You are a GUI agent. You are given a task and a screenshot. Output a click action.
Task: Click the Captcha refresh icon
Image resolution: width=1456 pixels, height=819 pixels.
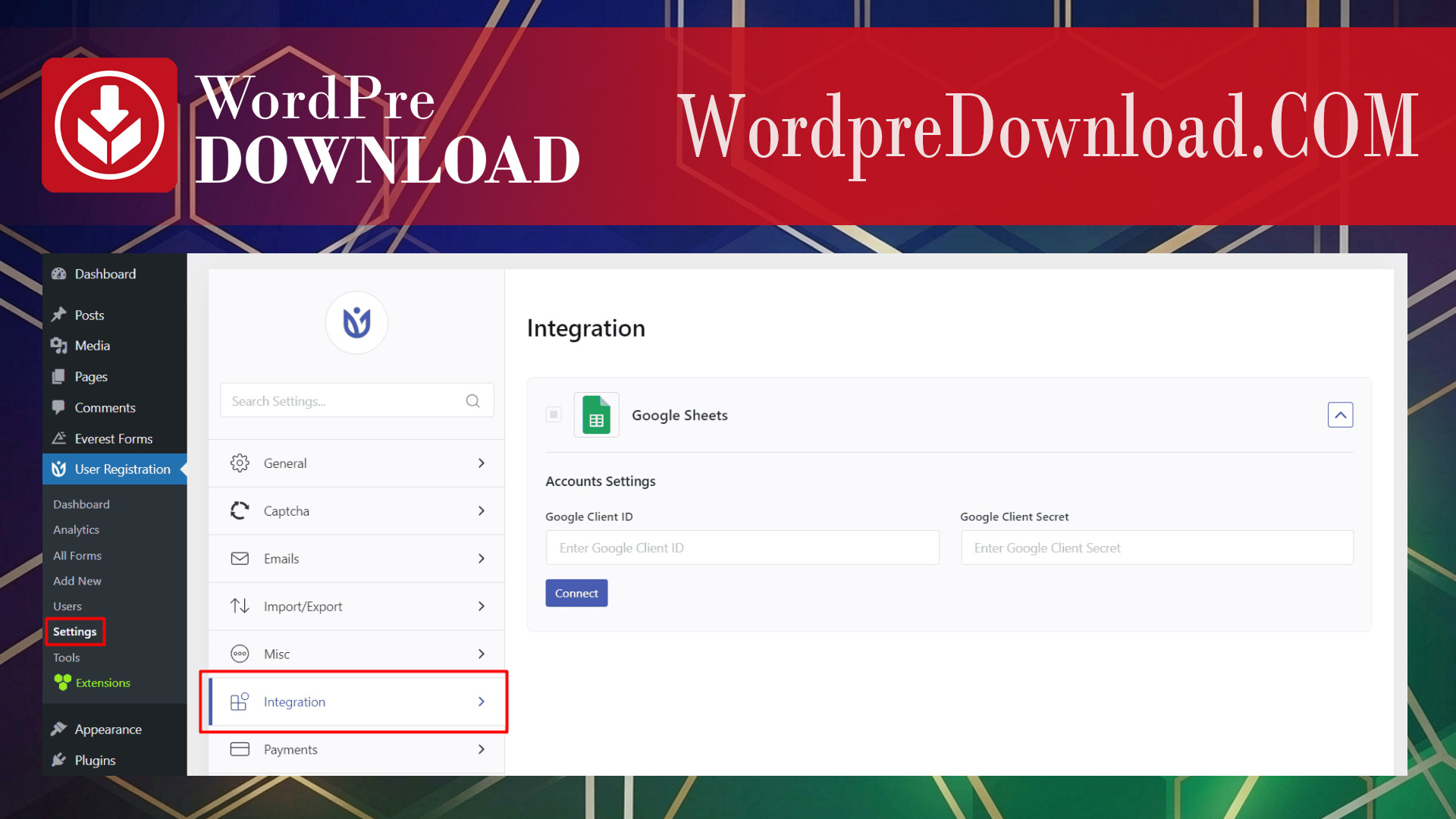(x=240, y=511)
